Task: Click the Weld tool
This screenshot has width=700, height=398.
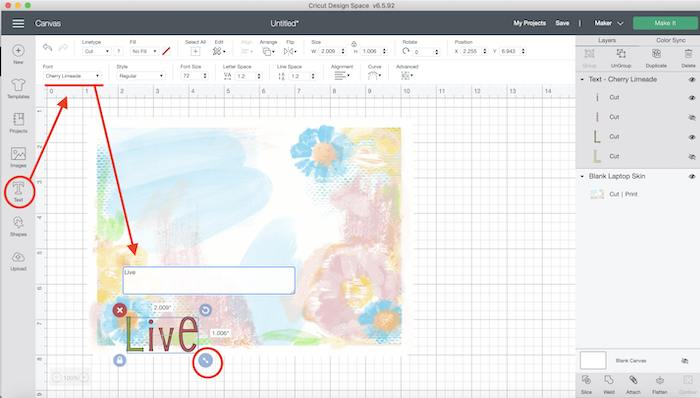Action: [609, 384]
